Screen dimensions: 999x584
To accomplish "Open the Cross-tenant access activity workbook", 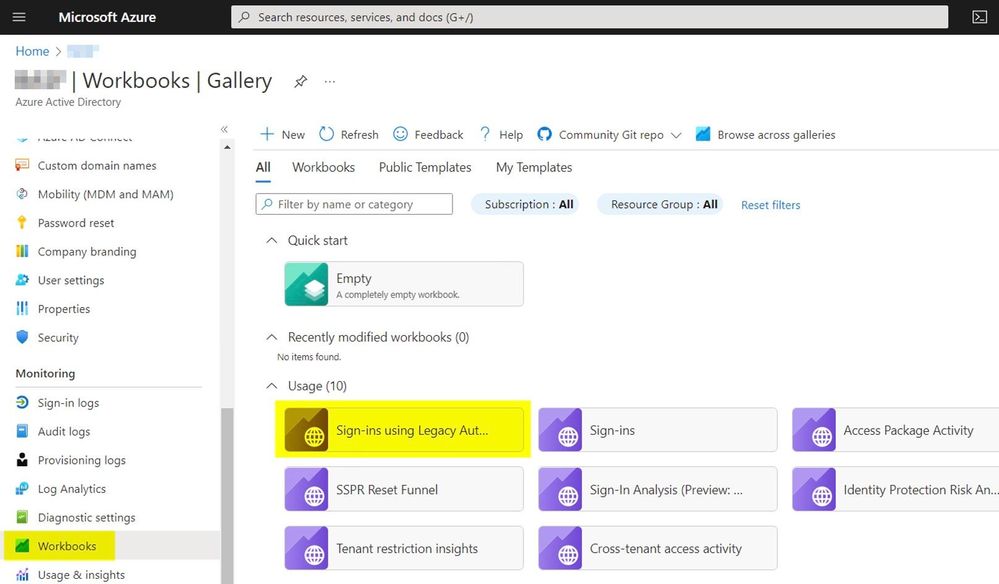I will [x=658, y=548].
